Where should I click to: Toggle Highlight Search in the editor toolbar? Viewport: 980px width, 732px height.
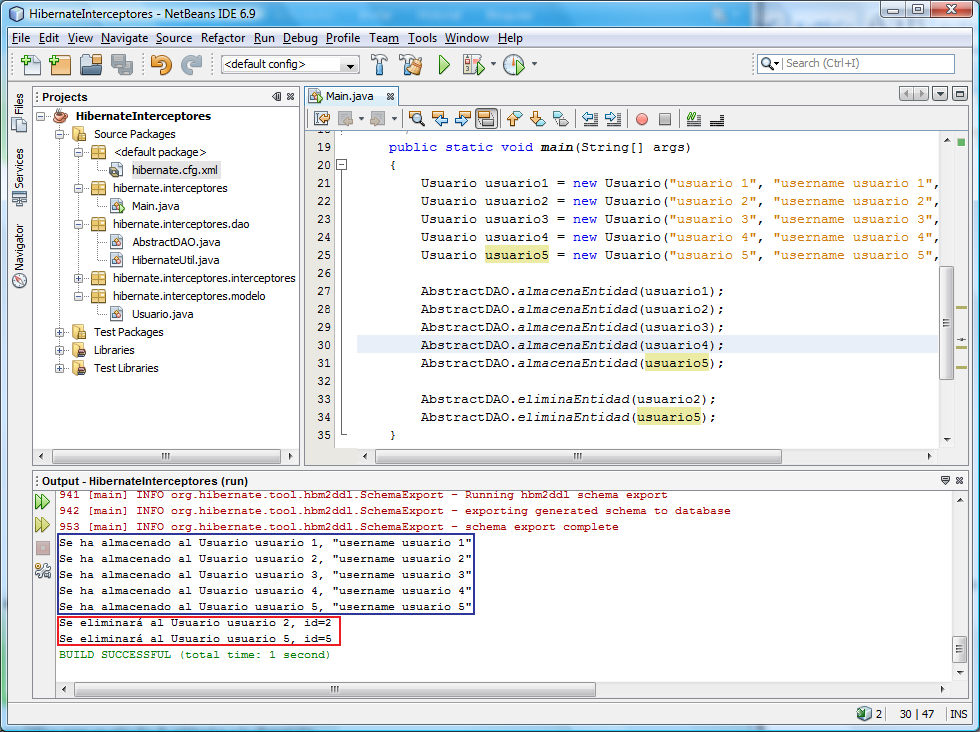point(486,118)
